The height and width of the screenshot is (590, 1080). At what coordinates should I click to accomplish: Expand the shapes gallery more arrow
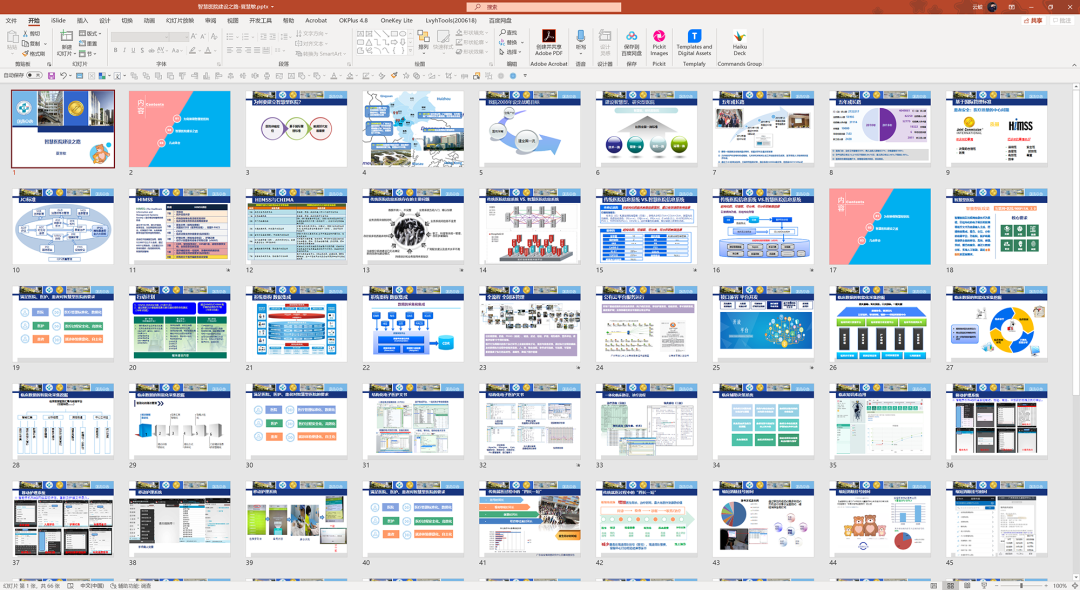409,50
